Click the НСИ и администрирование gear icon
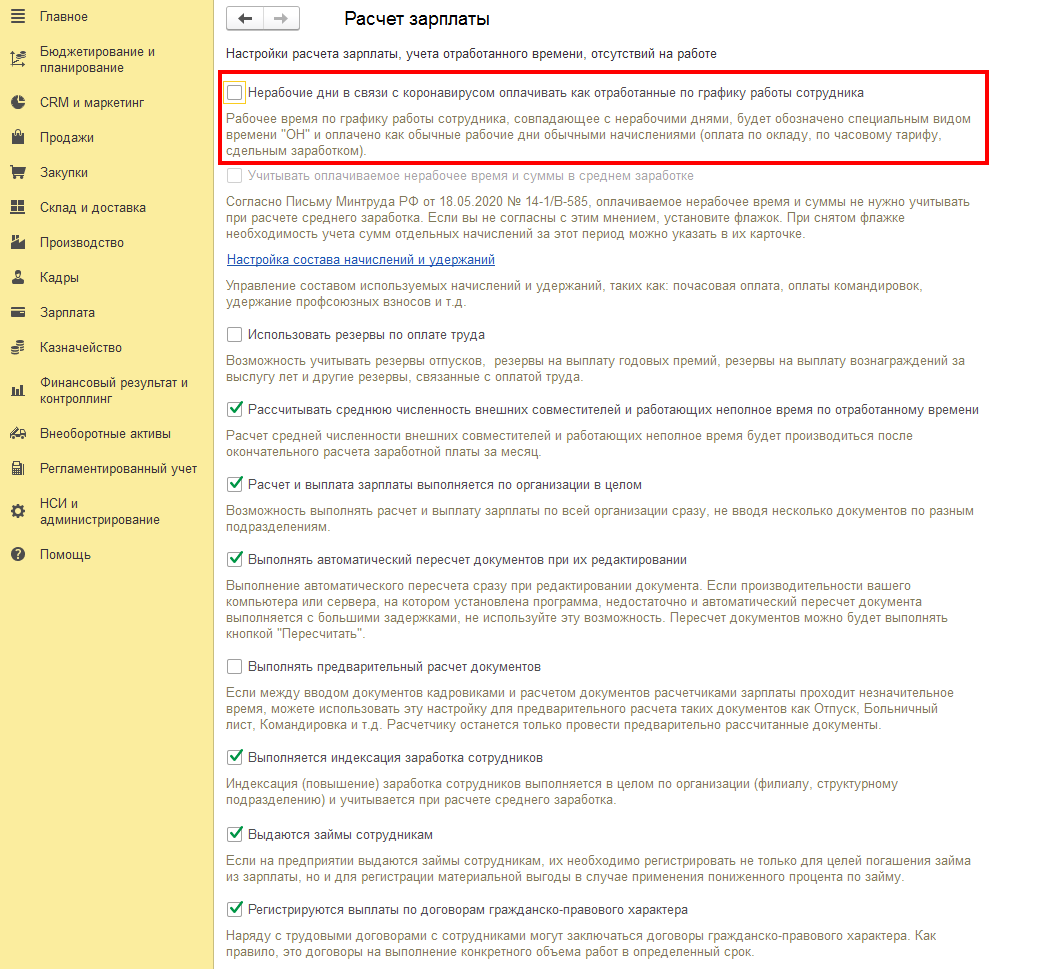Image resolution: width=1054 pixels, height=969 pixels. point(18,511)
